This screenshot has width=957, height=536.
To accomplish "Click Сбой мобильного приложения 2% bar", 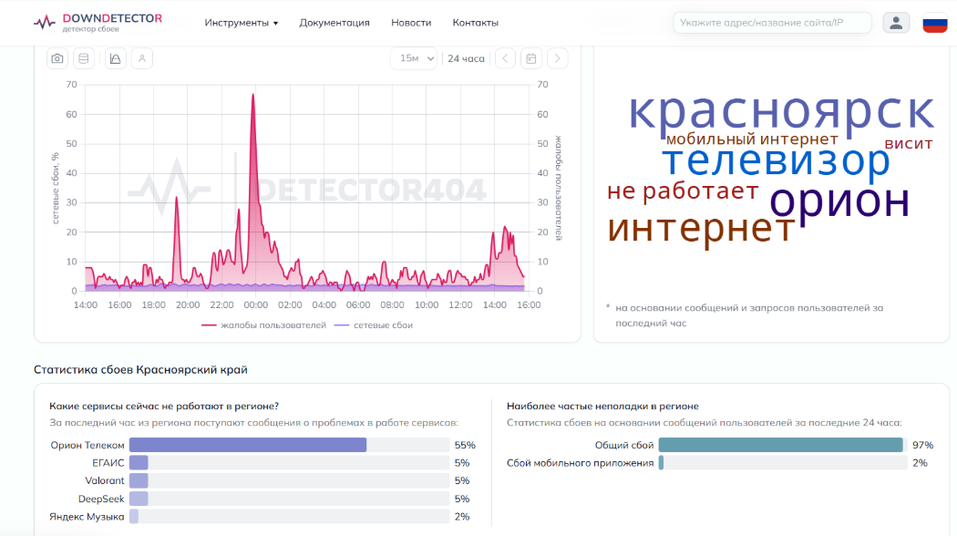I will pos(661,463).
